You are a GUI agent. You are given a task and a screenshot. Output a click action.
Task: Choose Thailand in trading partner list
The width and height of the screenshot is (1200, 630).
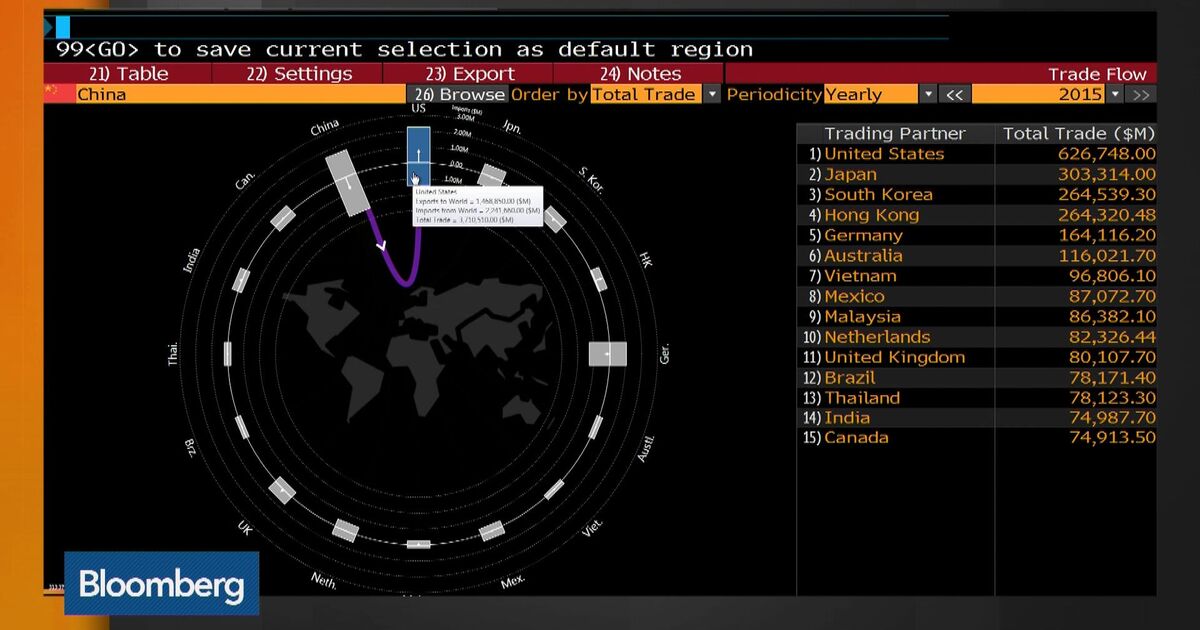(x=862, y=398)
